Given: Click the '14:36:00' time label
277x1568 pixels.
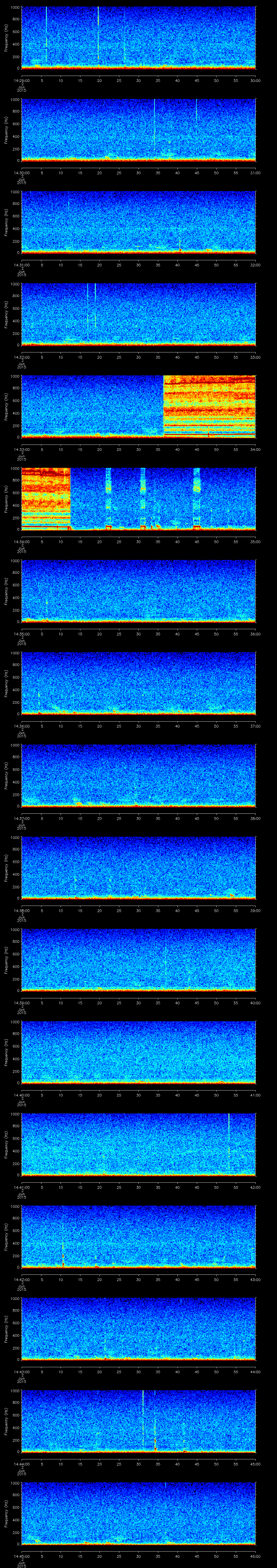Looking at the screenshot, I should pos(21,726).
